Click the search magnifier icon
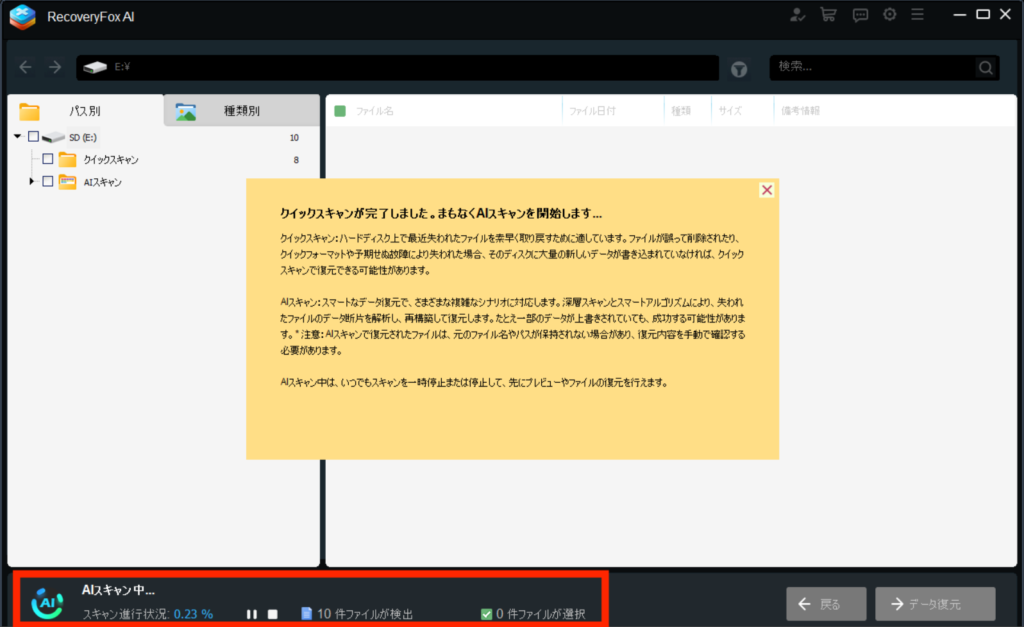Screen dimensions: 1024x627 click(986, 68)
